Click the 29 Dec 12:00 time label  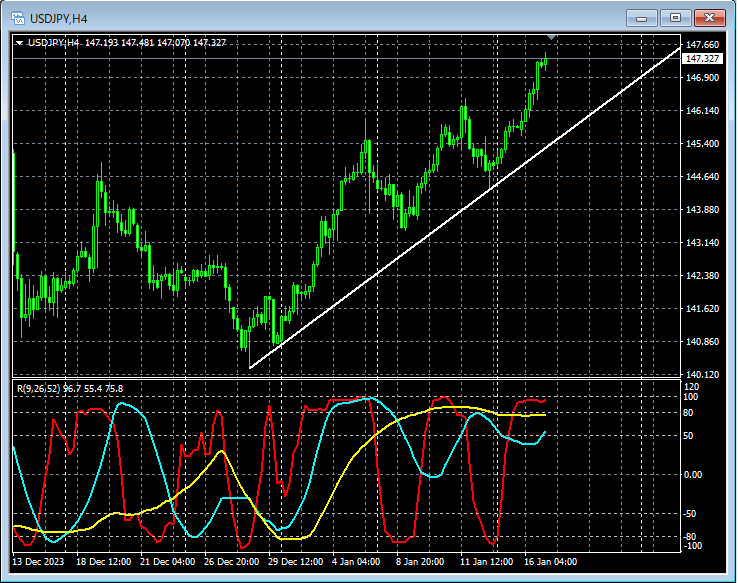point(296,562)
